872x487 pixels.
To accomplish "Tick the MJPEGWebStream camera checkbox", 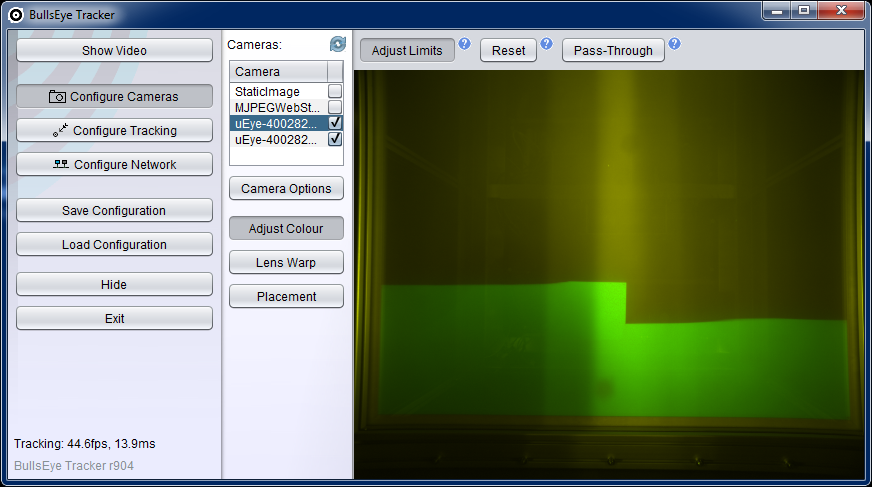I will [335, 107].
